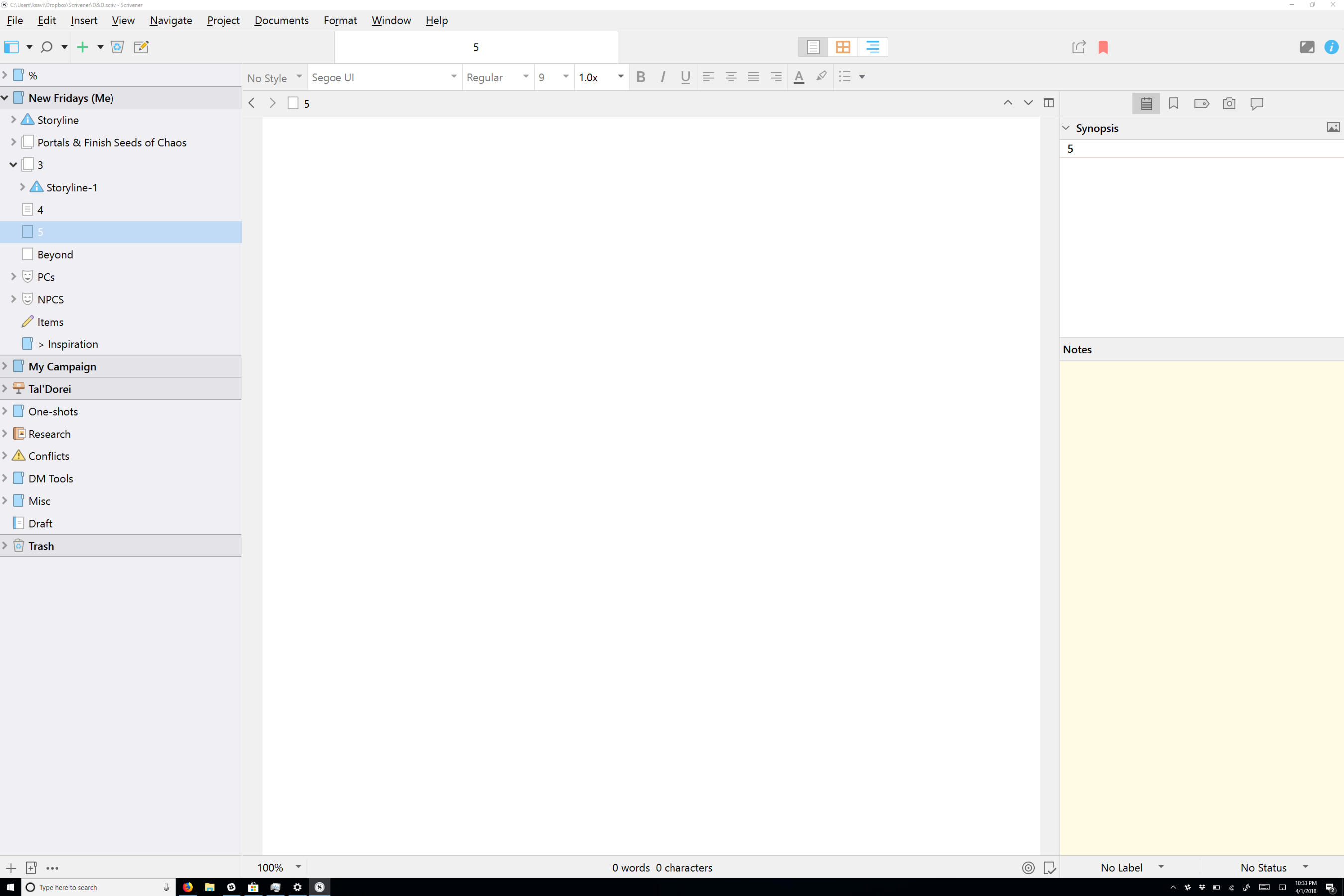Open the No Status dropdown
Image resolution: width=1344 pixels, height=896 pixels.
click(1274, 867)
